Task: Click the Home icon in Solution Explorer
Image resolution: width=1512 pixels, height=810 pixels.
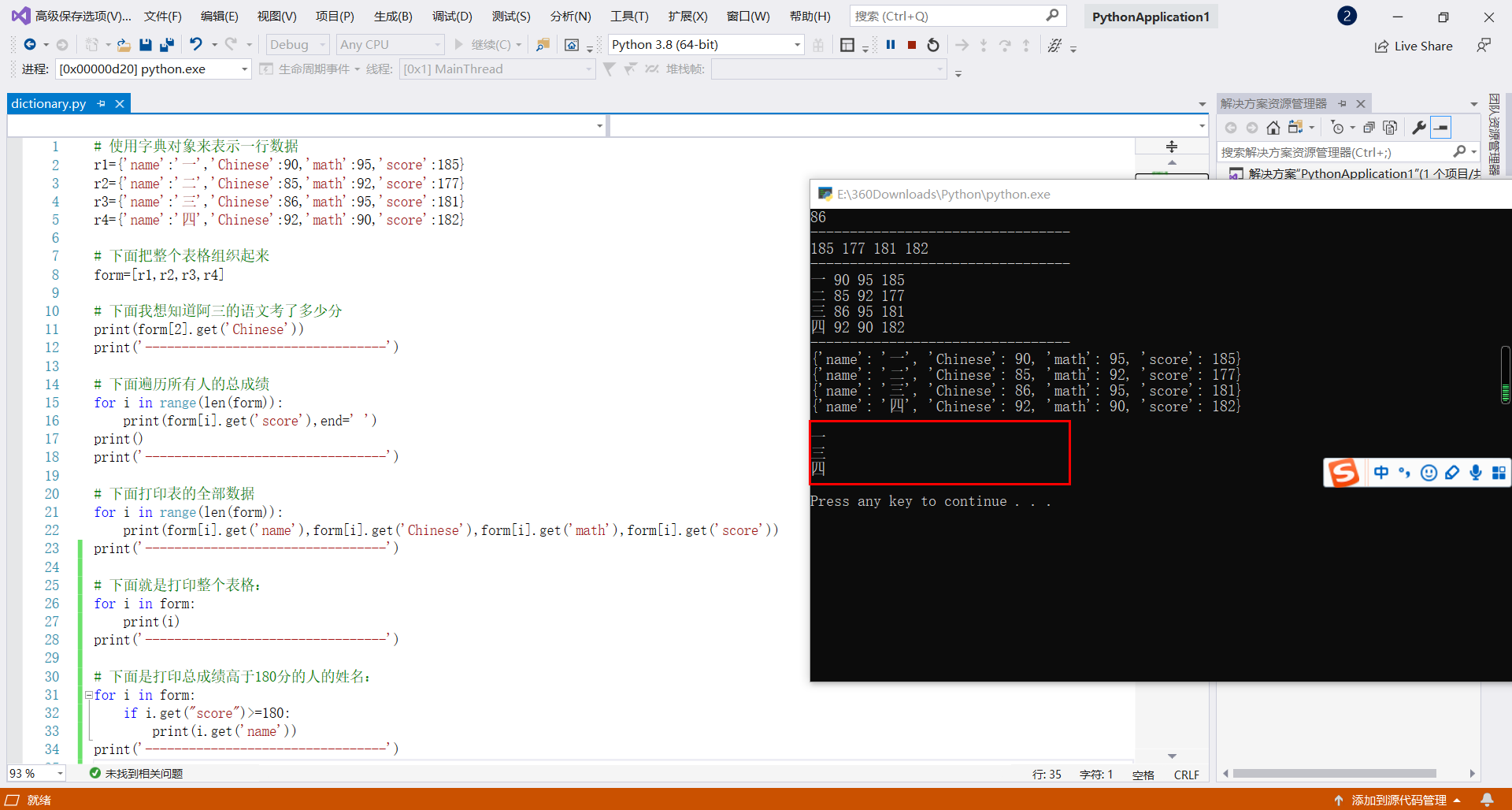Action: (1273, 128)
